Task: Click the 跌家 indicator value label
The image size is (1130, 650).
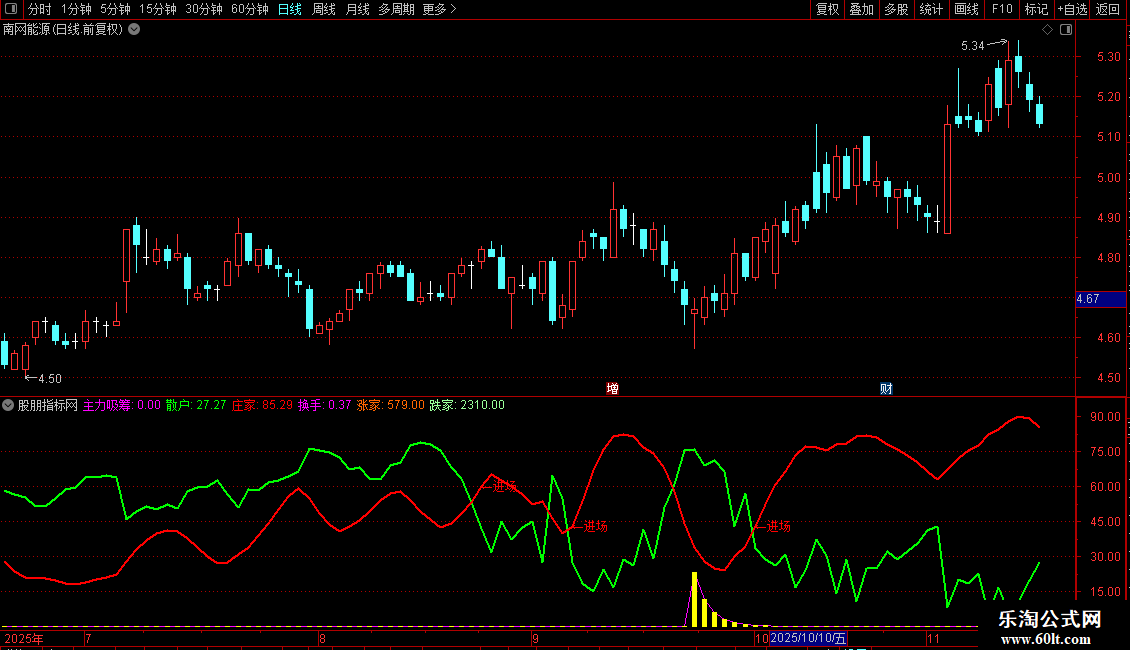Action: (467, 405)
